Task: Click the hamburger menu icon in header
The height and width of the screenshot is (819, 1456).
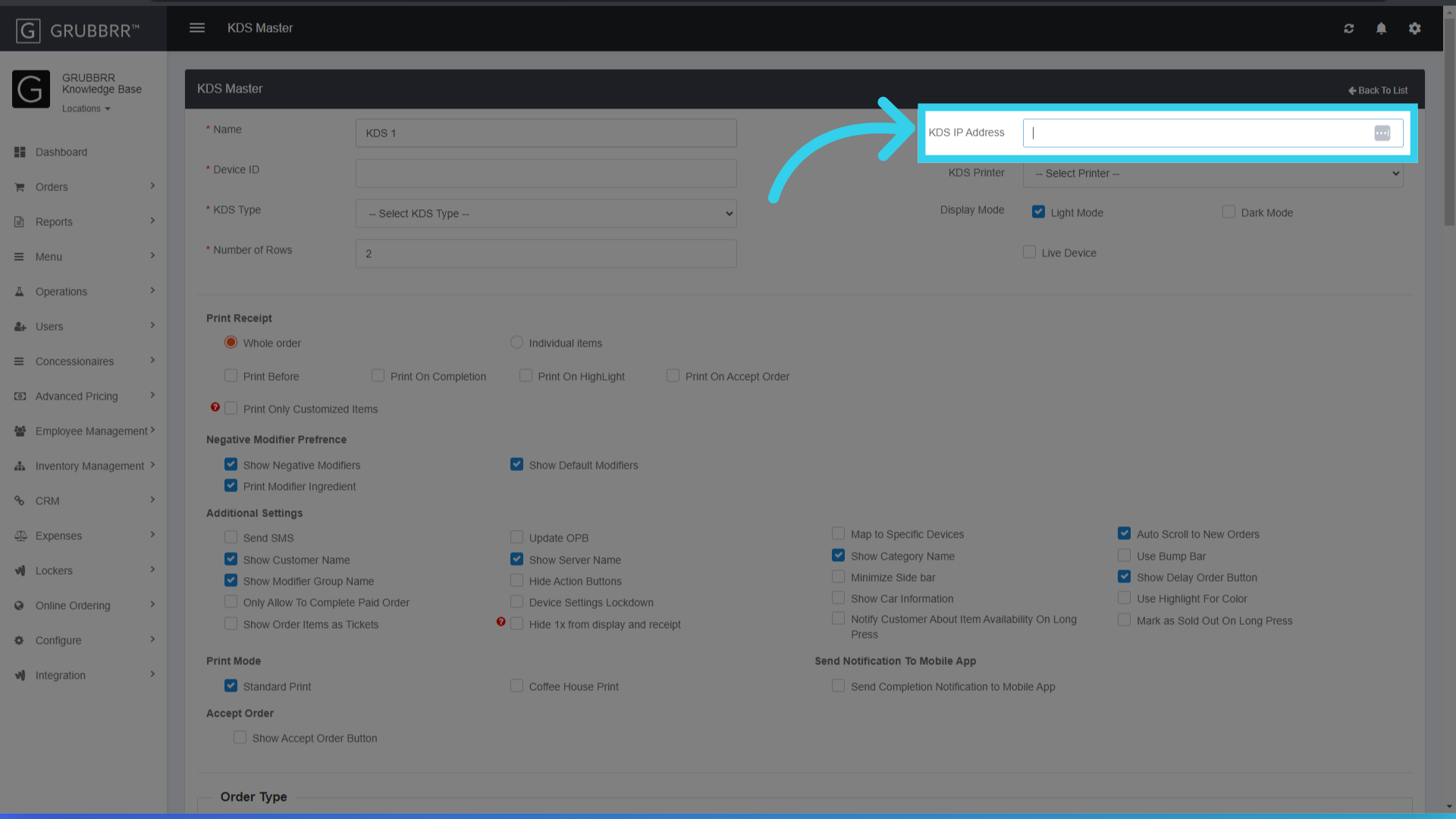Action: (x=197, y=28)
